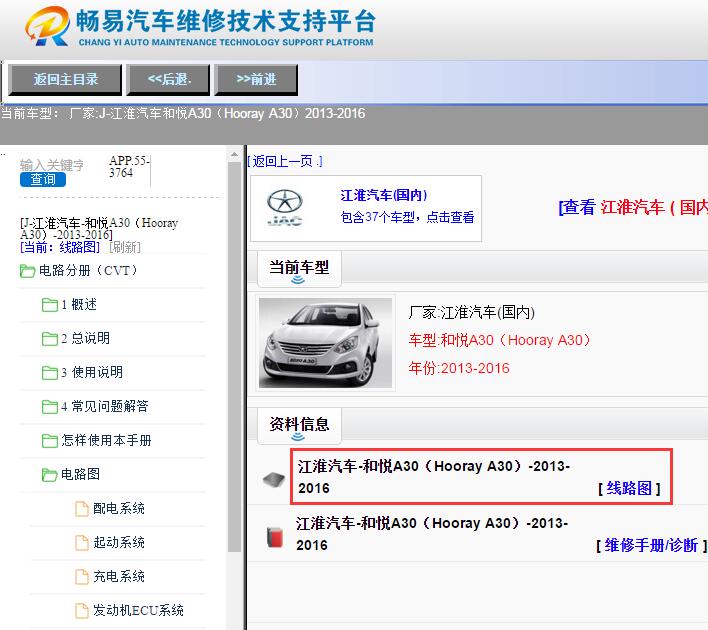Click the blue 查询 search button

43,180
